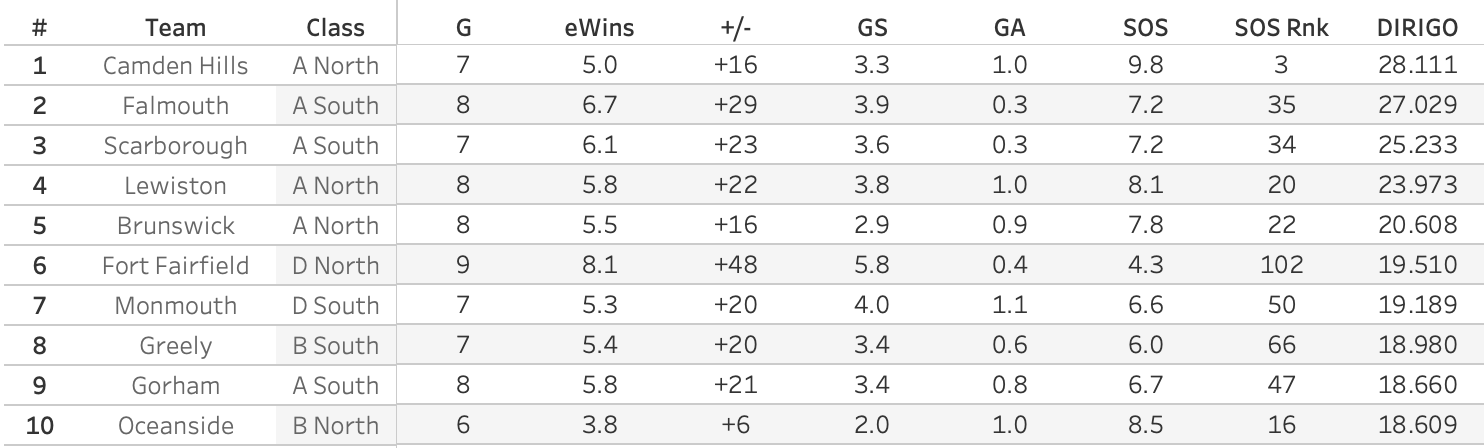Viewport: 1484px width, 448px height.
Task: Click the GS column header
Action: [x=872, y=28]
